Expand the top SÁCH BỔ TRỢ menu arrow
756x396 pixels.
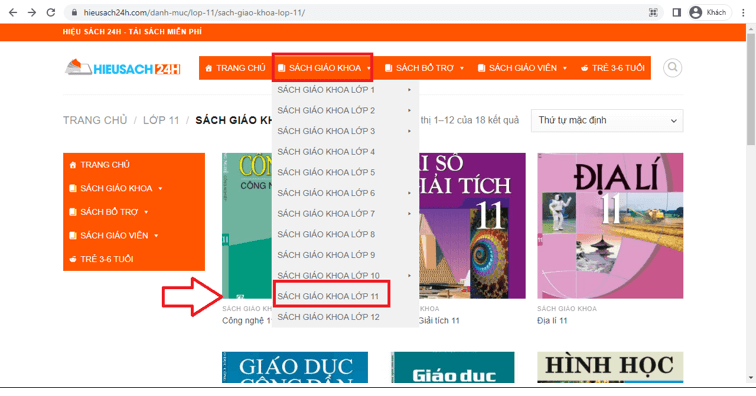462,68
